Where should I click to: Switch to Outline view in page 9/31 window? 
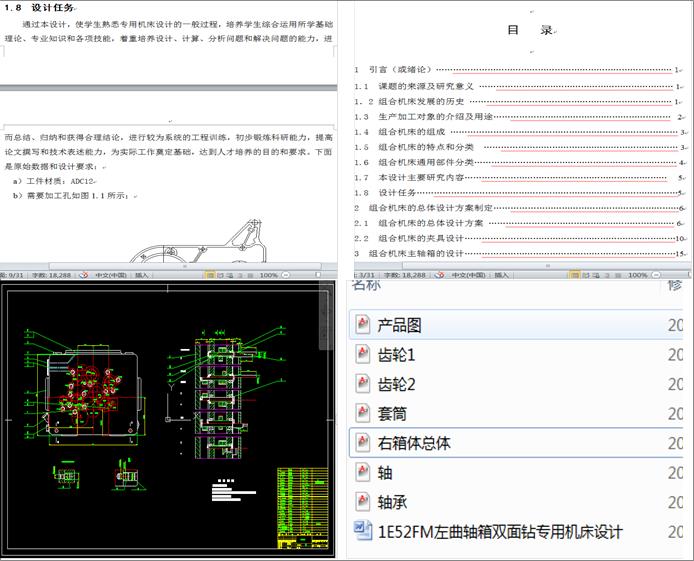pos(240,275)
